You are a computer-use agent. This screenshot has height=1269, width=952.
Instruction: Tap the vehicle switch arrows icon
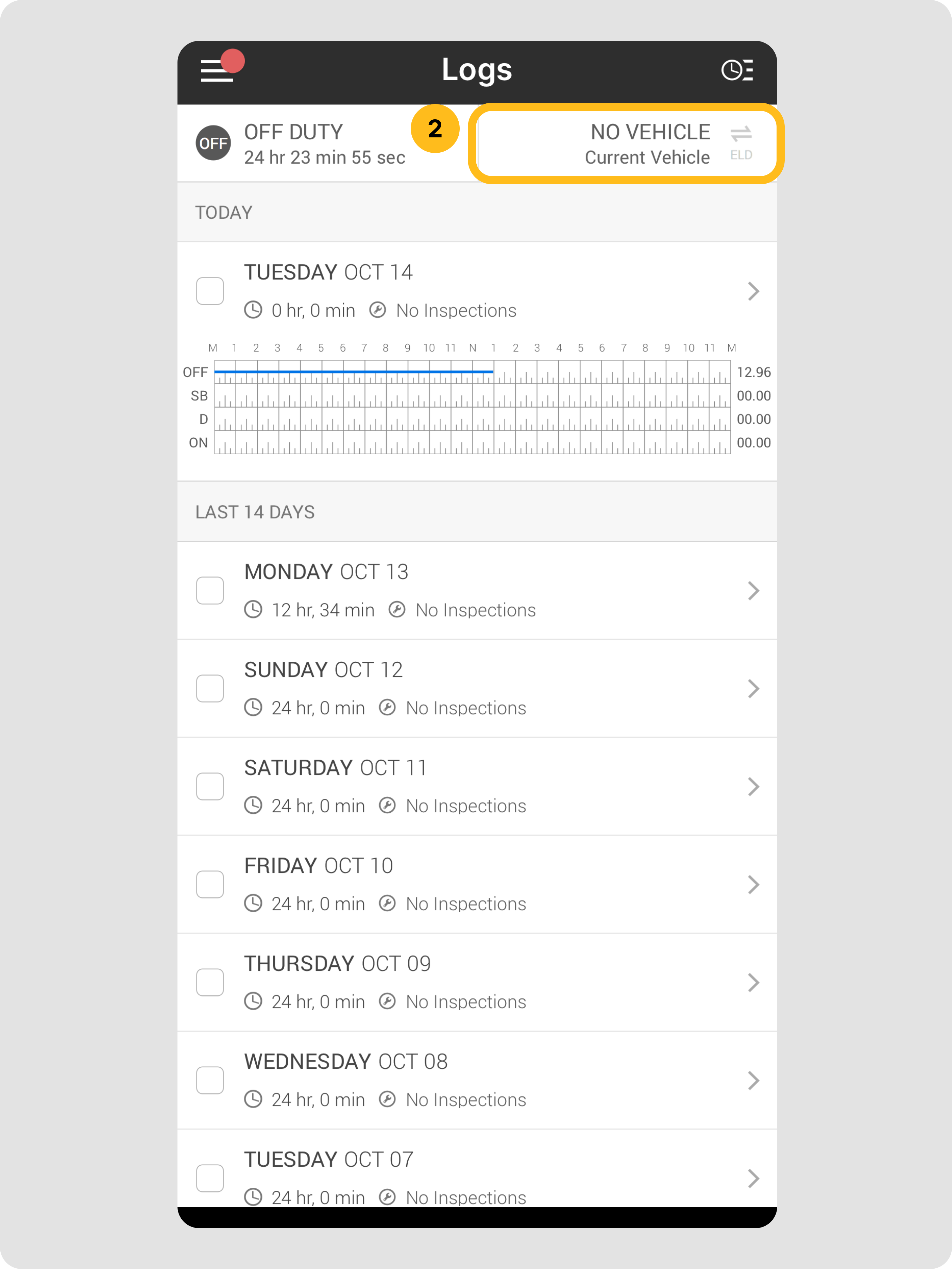741,134
